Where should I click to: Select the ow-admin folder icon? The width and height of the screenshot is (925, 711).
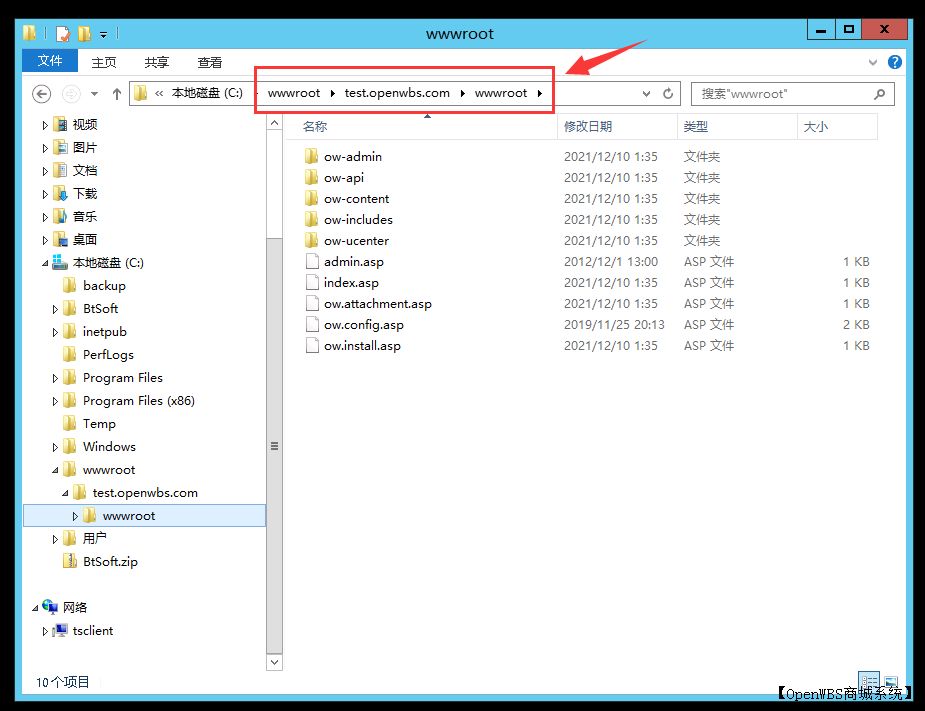(x=311, y=157)
